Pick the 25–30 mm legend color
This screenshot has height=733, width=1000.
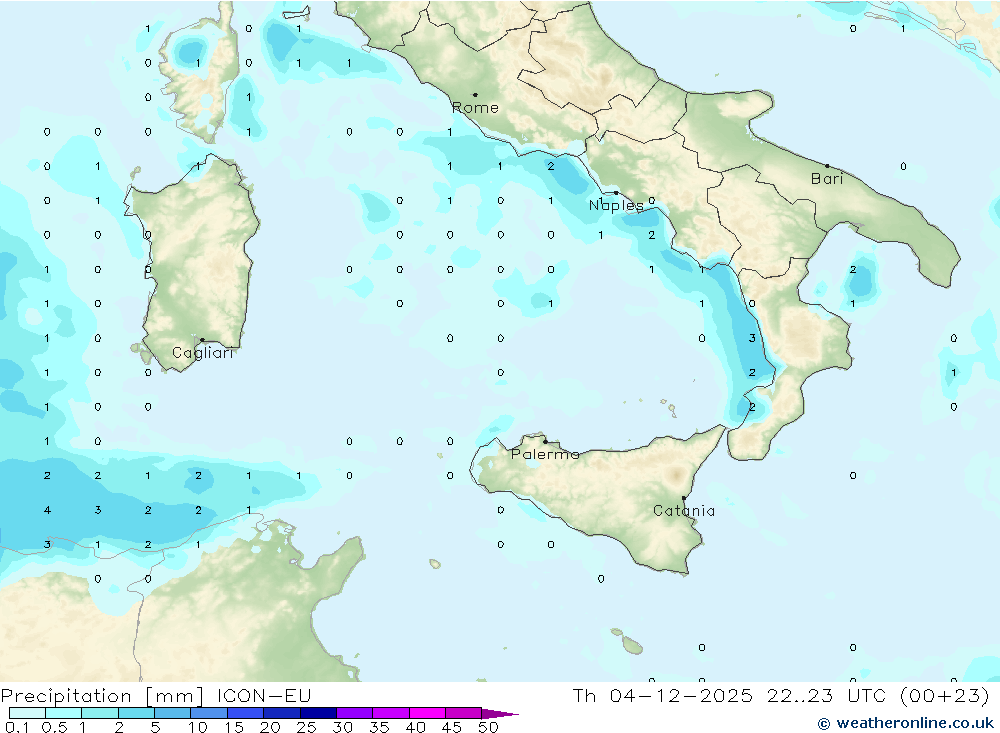point(318,713)
